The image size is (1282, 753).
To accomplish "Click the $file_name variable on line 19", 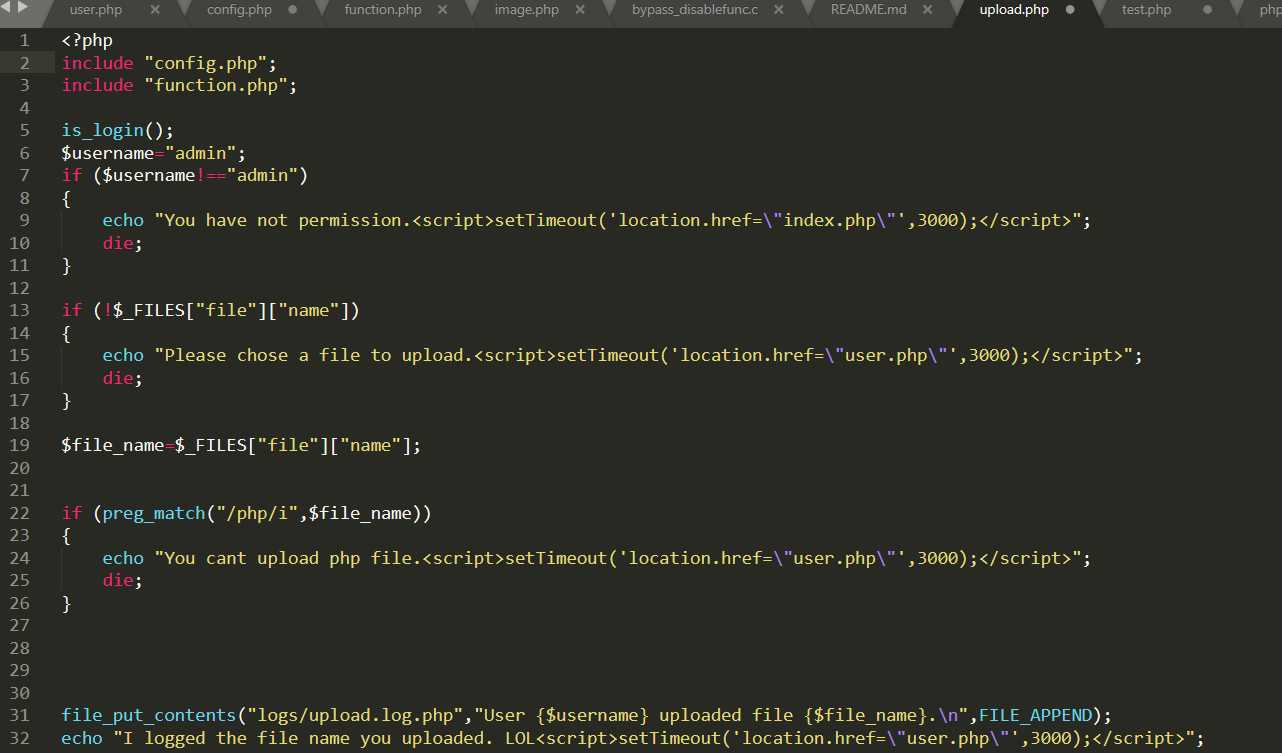I will (x=113, y=445).
